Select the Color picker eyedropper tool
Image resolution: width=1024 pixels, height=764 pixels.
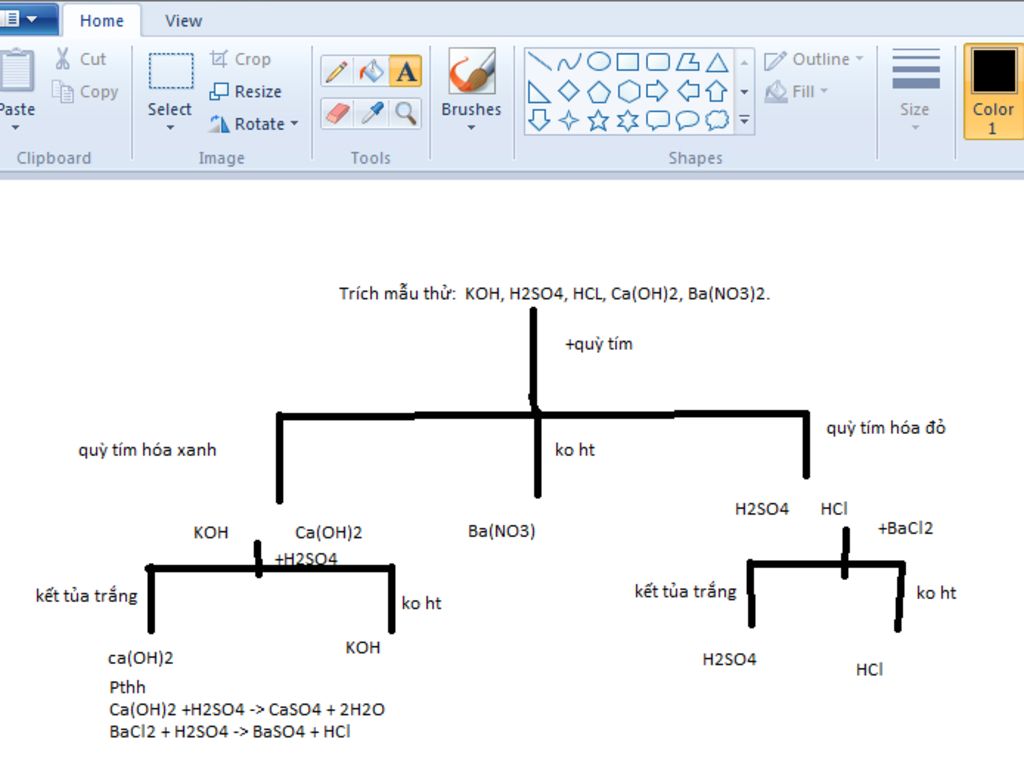click(x=372, y=114)
